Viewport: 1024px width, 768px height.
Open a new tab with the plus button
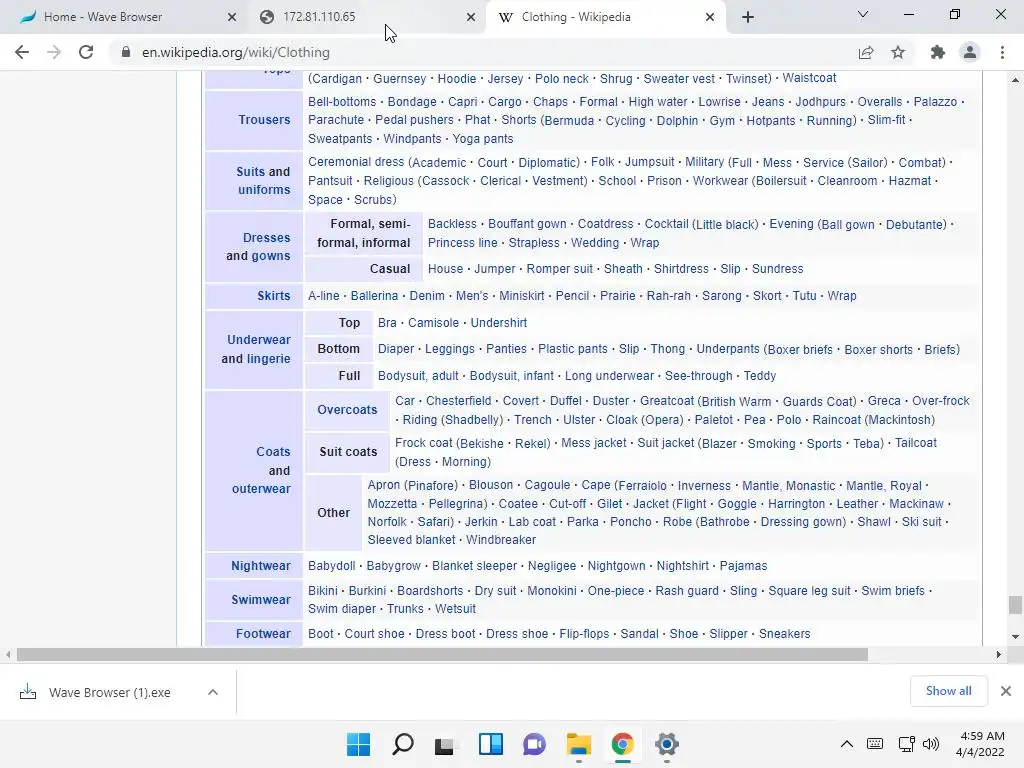748,17
